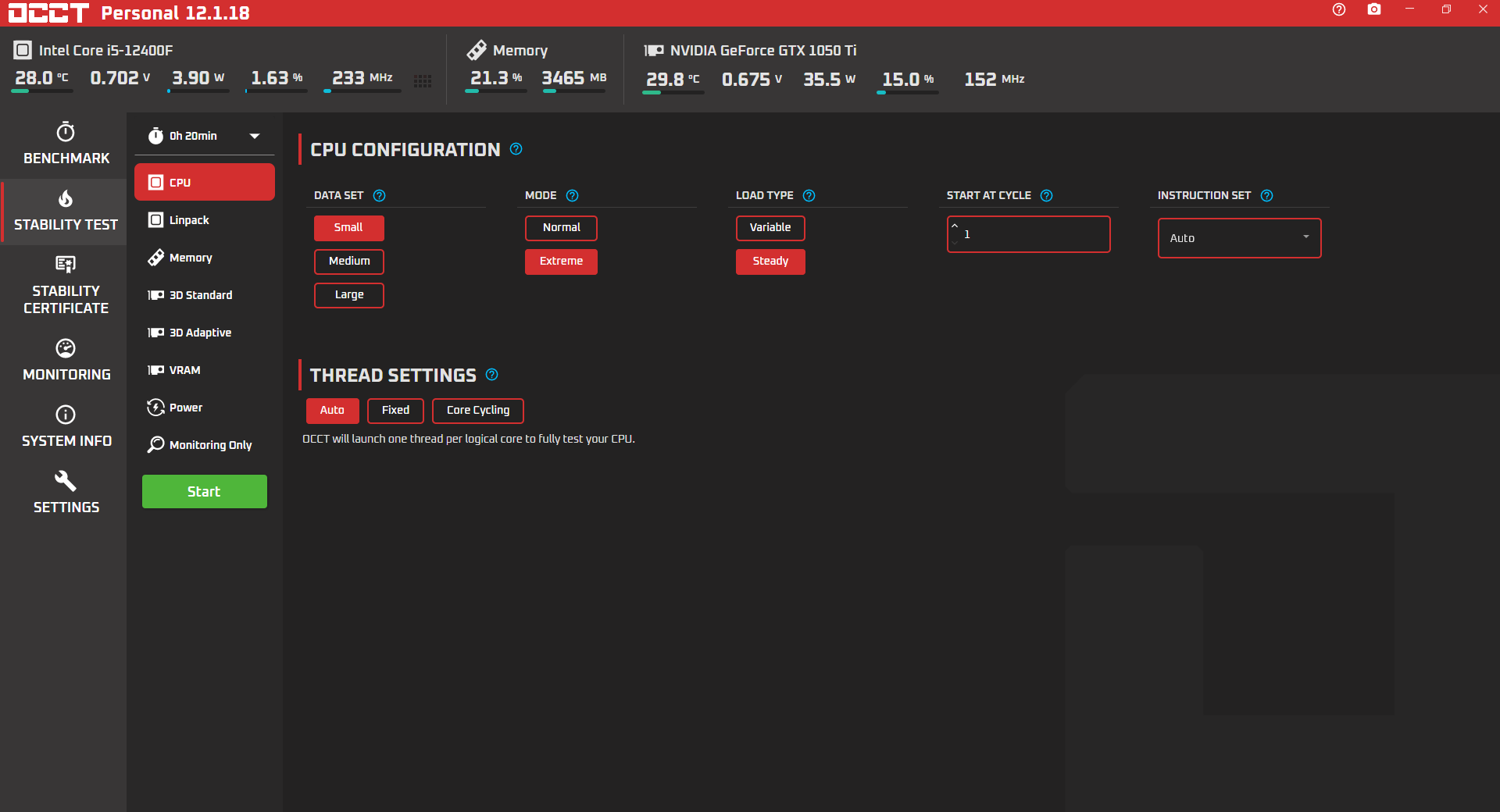The height and width of the screenshot is (812, 1500).
Task: Click the green Start button
Action: coord(205,492)
